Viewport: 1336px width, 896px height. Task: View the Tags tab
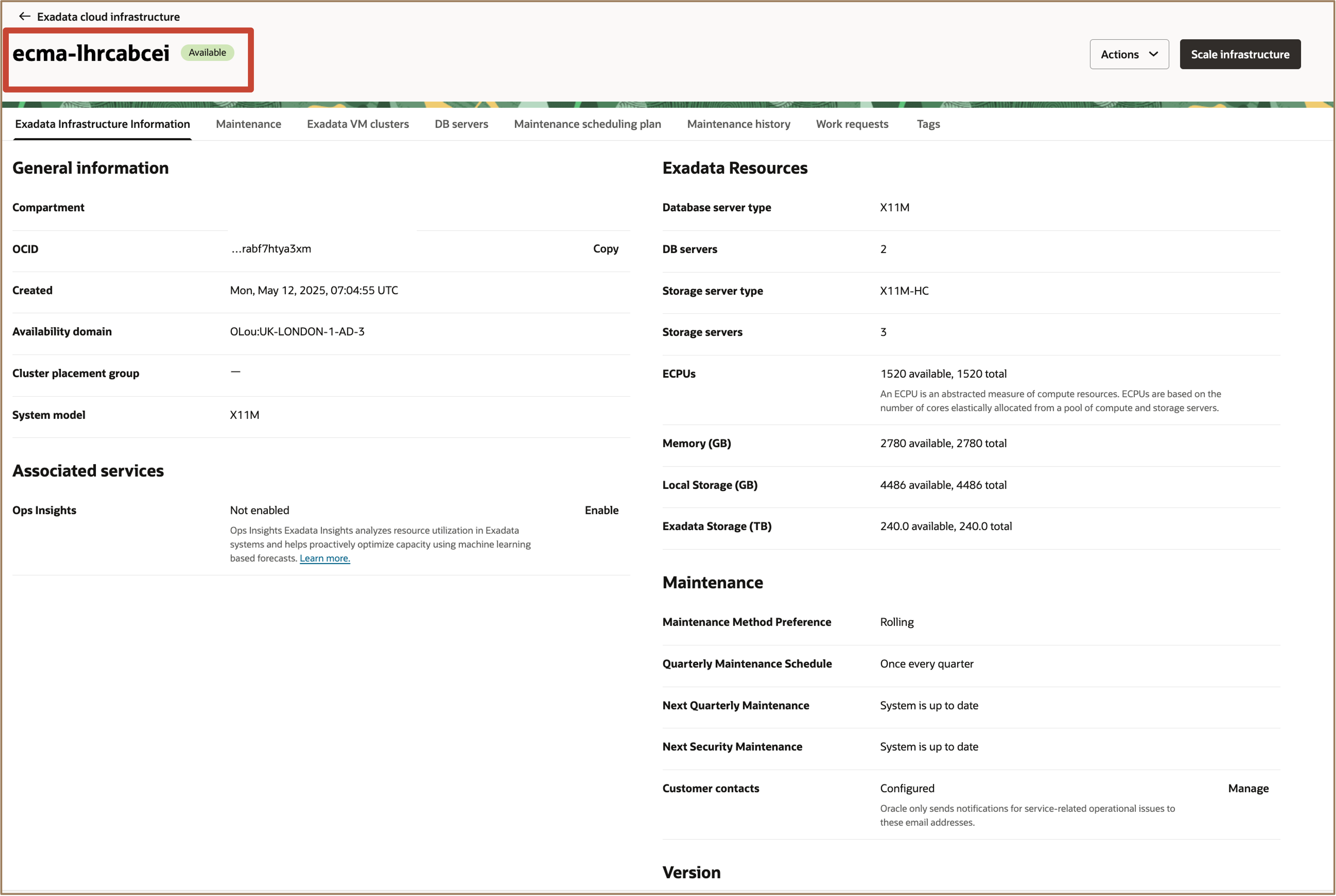pyautogui.click(x=928, y=123)
